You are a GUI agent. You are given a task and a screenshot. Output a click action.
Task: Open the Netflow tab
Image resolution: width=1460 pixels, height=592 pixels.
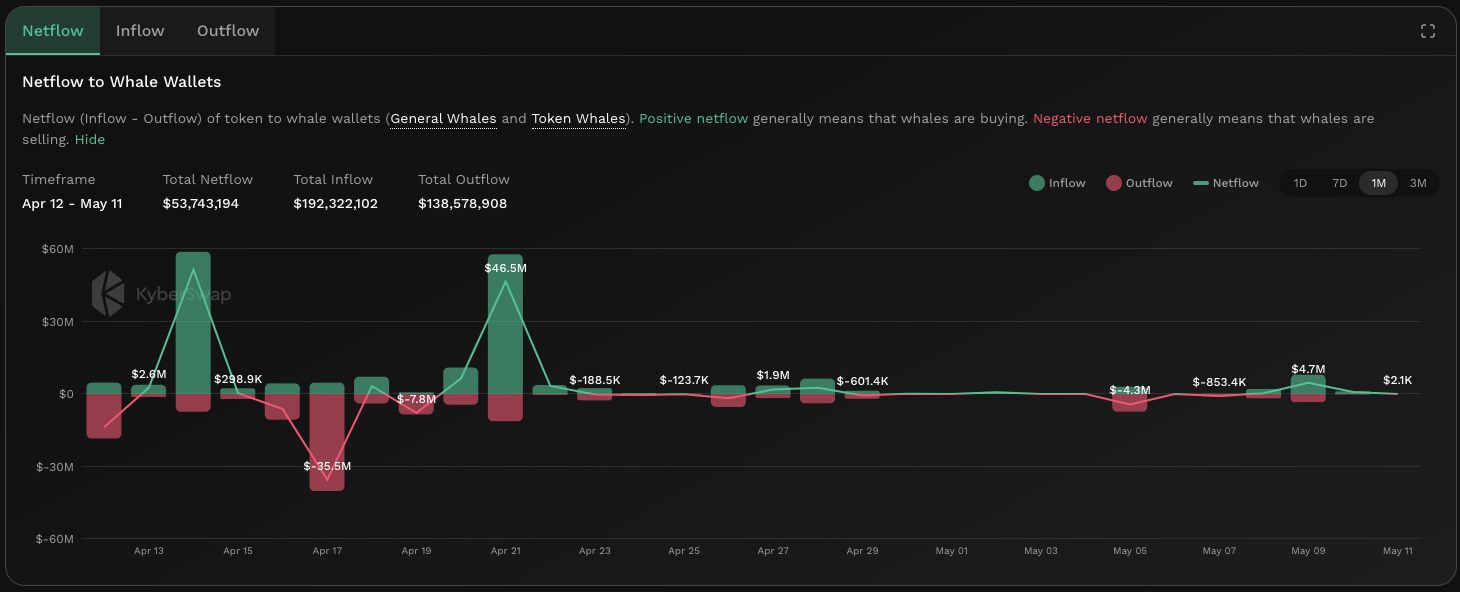pyautogui.click(x=53, y=31)
